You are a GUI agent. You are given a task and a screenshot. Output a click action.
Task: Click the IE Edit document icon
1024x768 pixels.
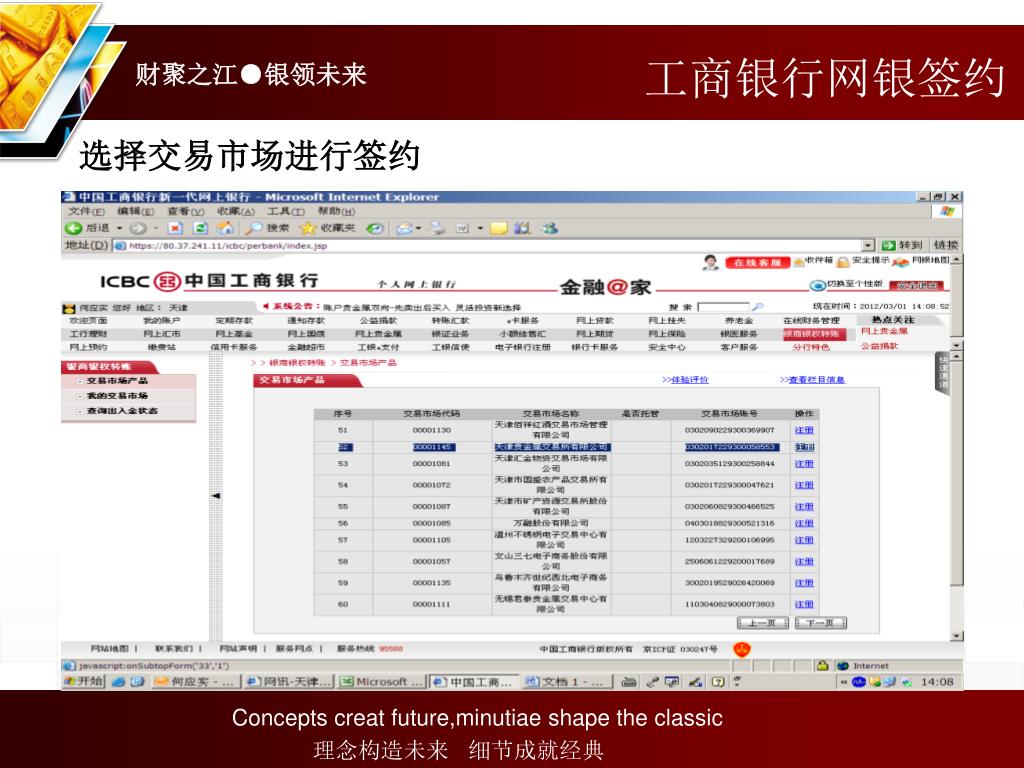click(x=462, y=228)
